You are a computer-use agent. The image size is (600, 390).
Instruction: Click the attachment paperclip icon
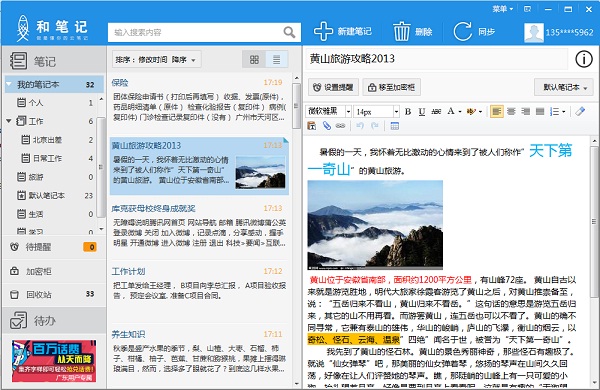(x=326, y=126)
